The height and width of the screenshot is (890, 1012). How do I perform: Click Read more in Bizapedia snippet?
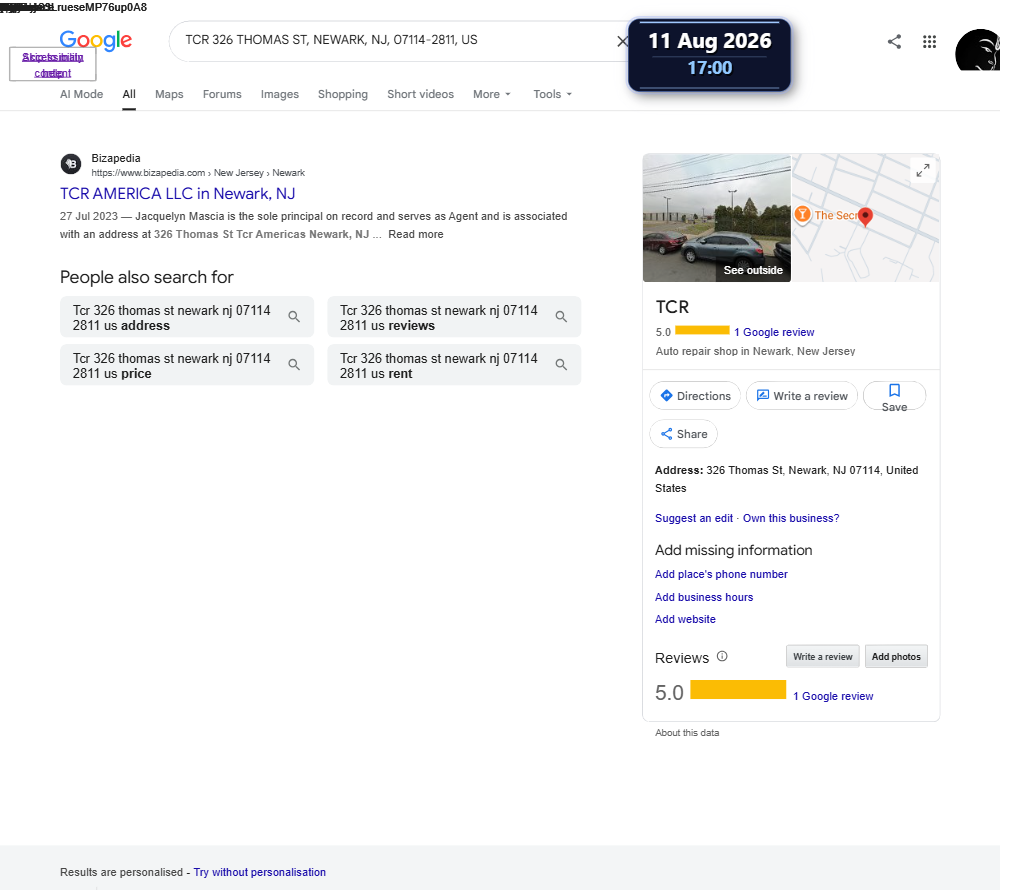coord(416,234)
